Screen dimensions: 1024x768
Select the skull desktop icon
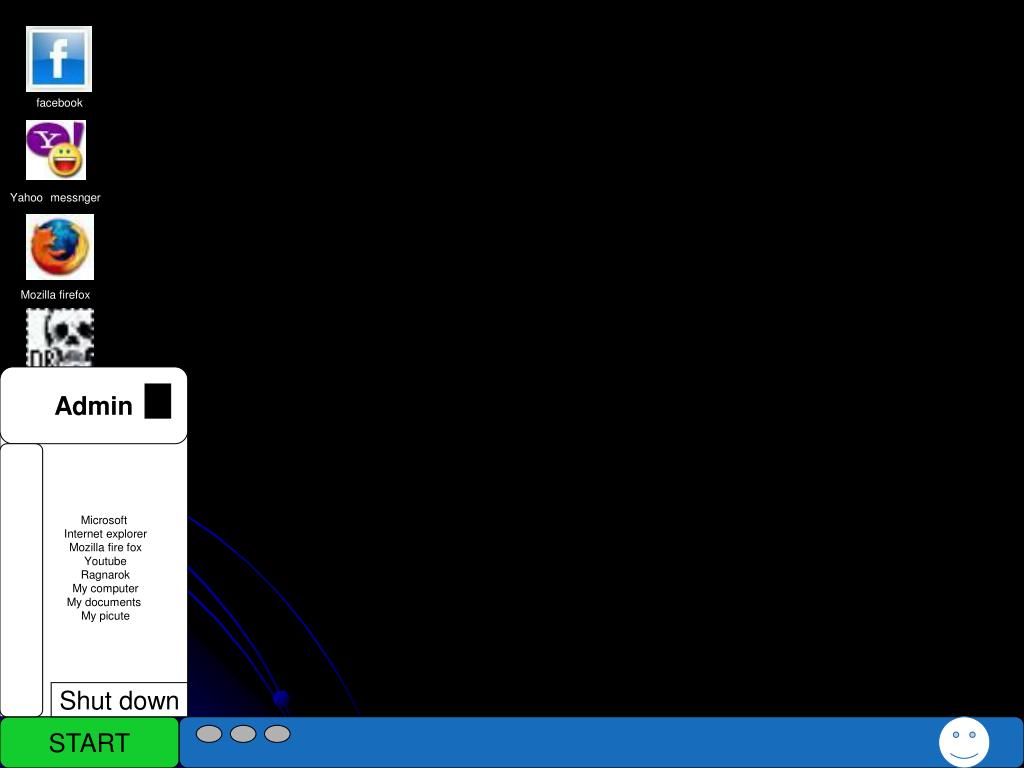coord(59,338)
